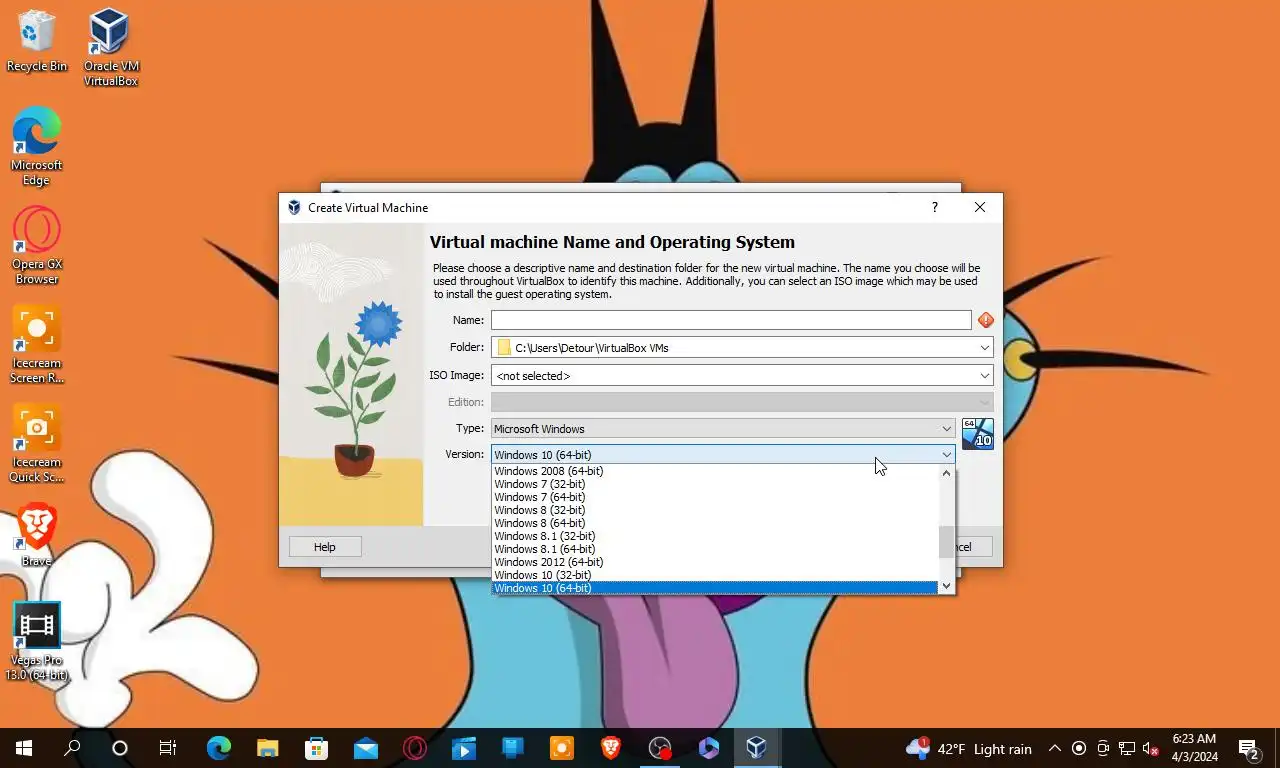
Task: Collapse the Version dropdown via its arrow
Action: click(x=946, y=455)
